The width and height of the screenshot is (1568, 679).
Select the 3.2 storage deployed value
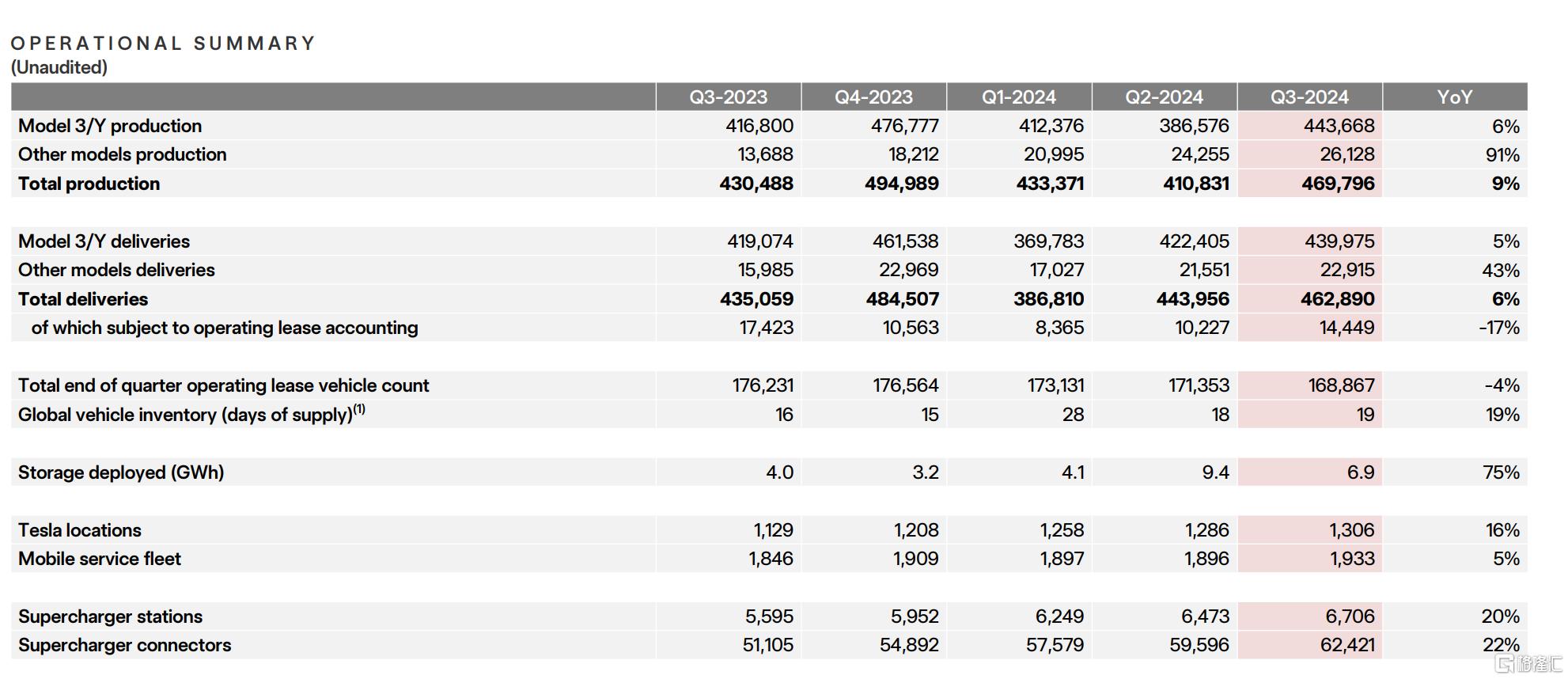pos(925,472)
